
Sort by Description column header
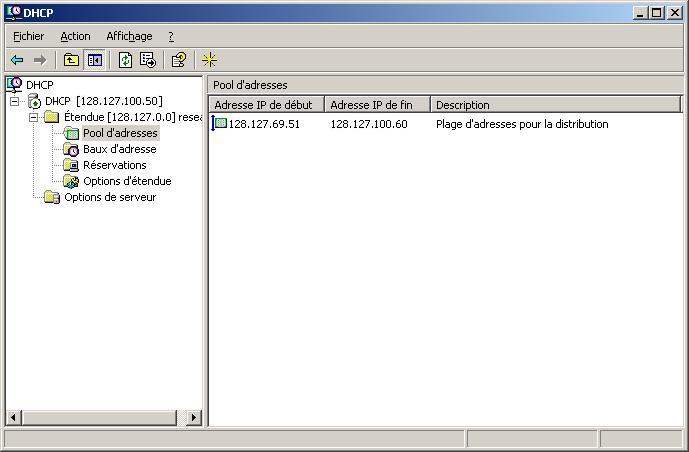tap(555, 105)
